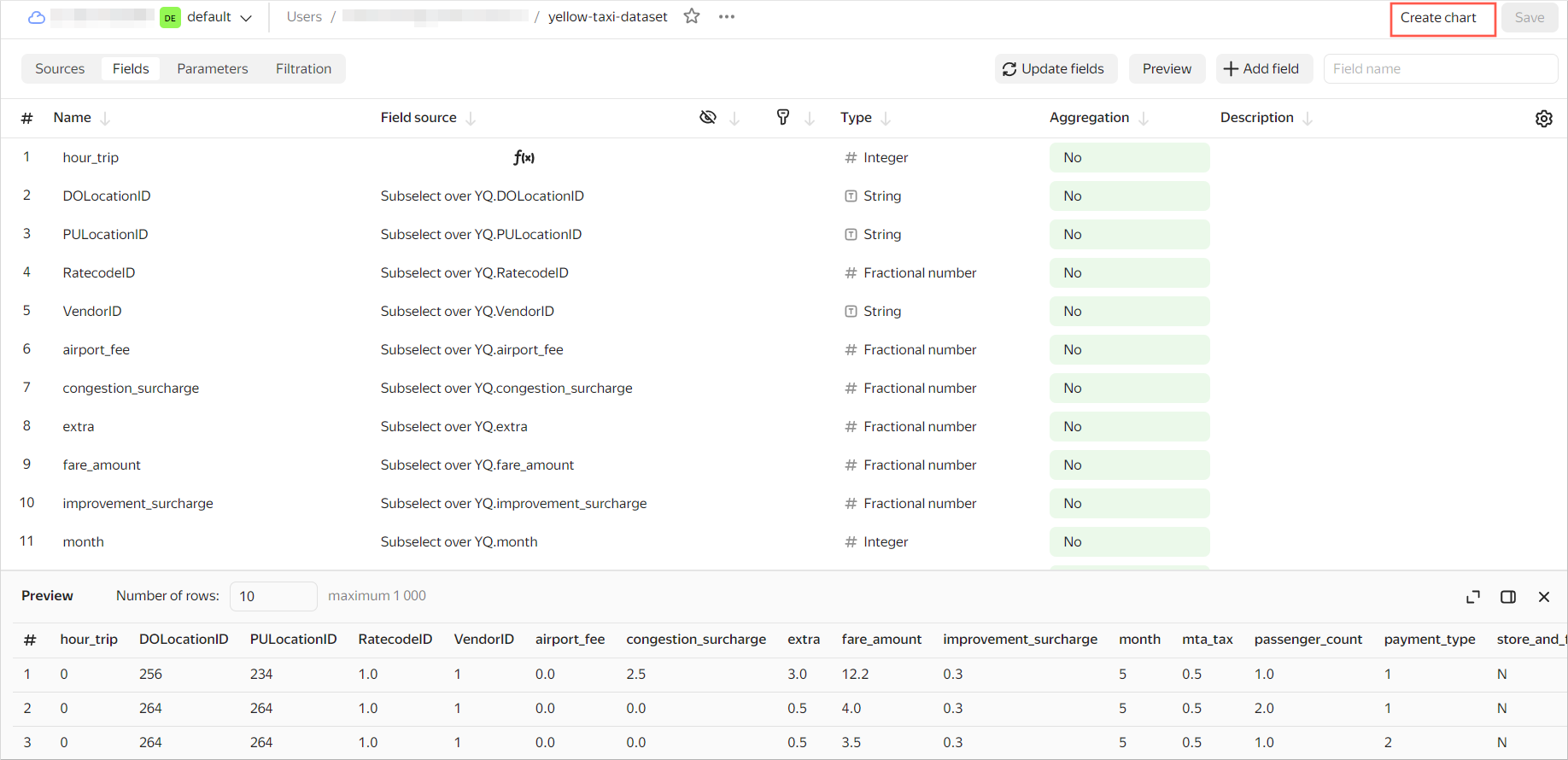1568x760 pixels.
Task: Expand the preview panel to full size
Action: pyautogui.click(x=1473, y=597)
